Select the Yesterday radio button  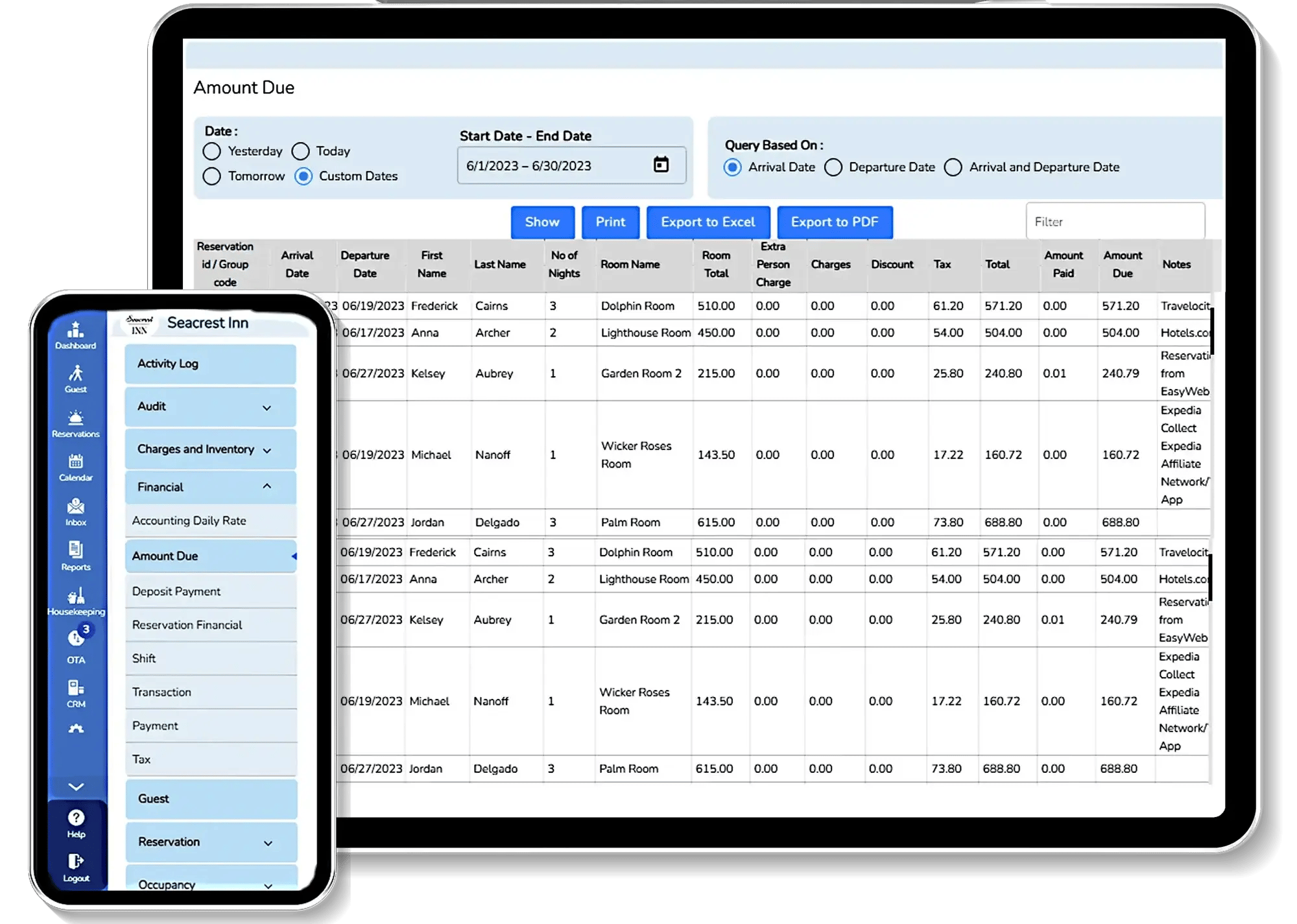pyautogui.click(x=211, y=151)
